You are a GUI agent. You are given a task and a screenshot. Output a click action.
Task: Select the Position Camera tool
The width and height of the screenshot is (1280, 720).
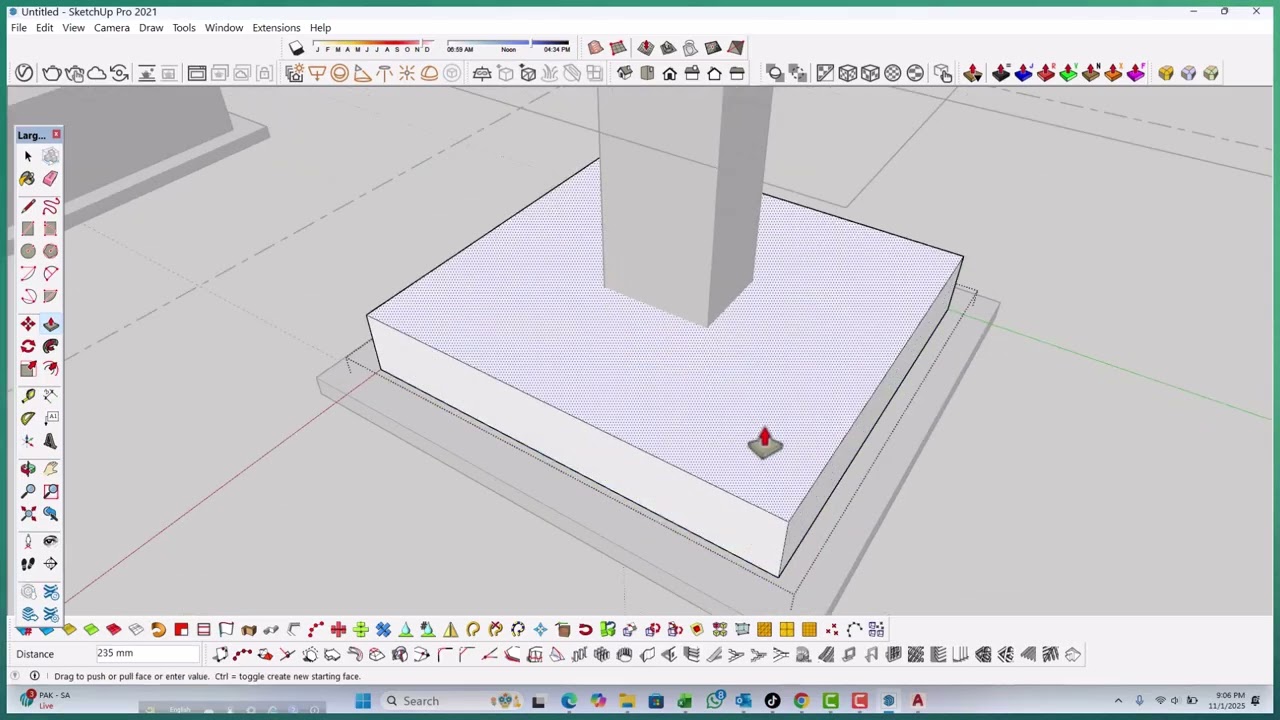(x=28, y=541)
